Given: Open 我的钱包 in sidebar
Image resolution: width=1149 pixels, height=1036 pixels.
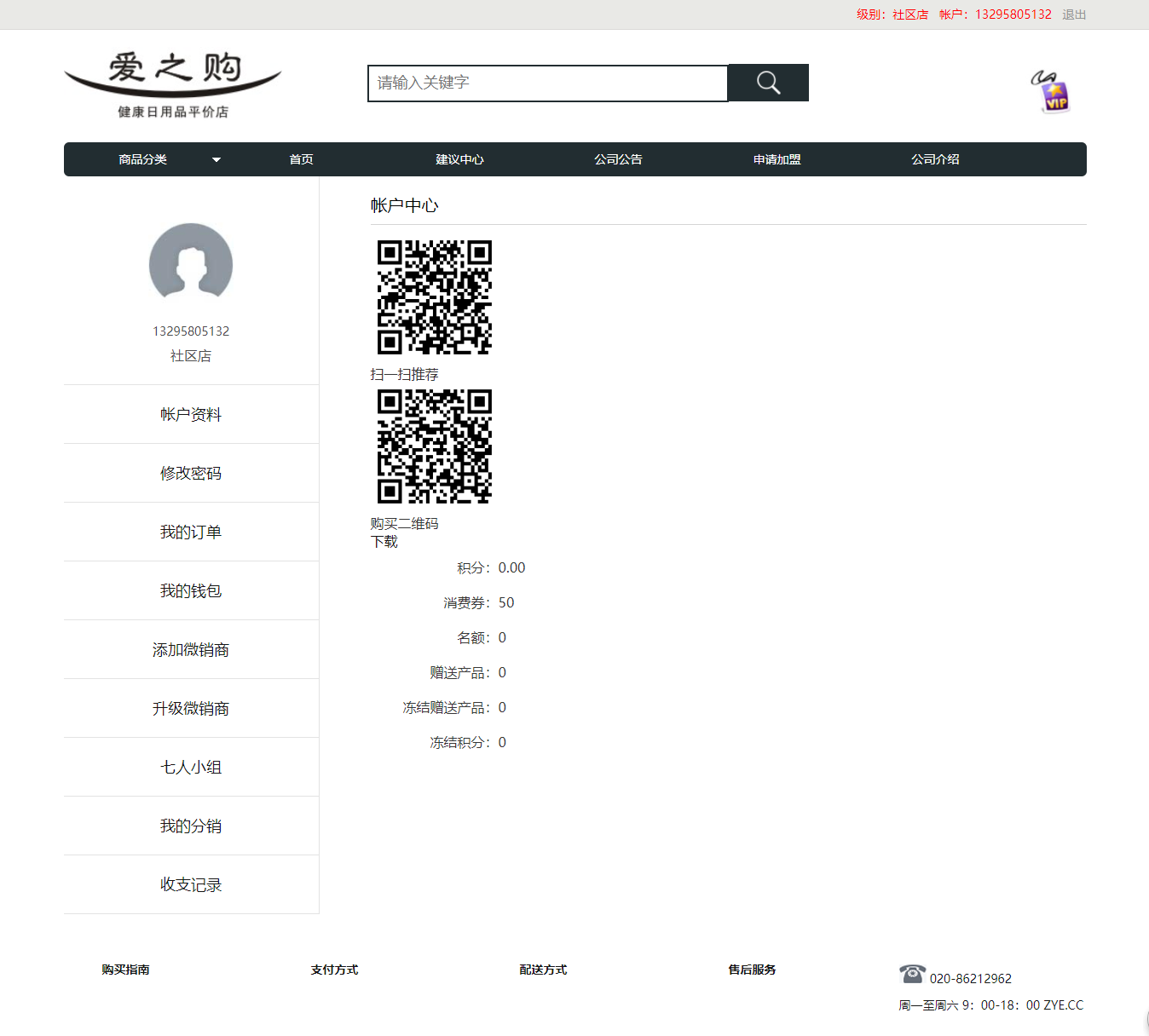Looking at the screenshot, I should click(x=191, y=590).
